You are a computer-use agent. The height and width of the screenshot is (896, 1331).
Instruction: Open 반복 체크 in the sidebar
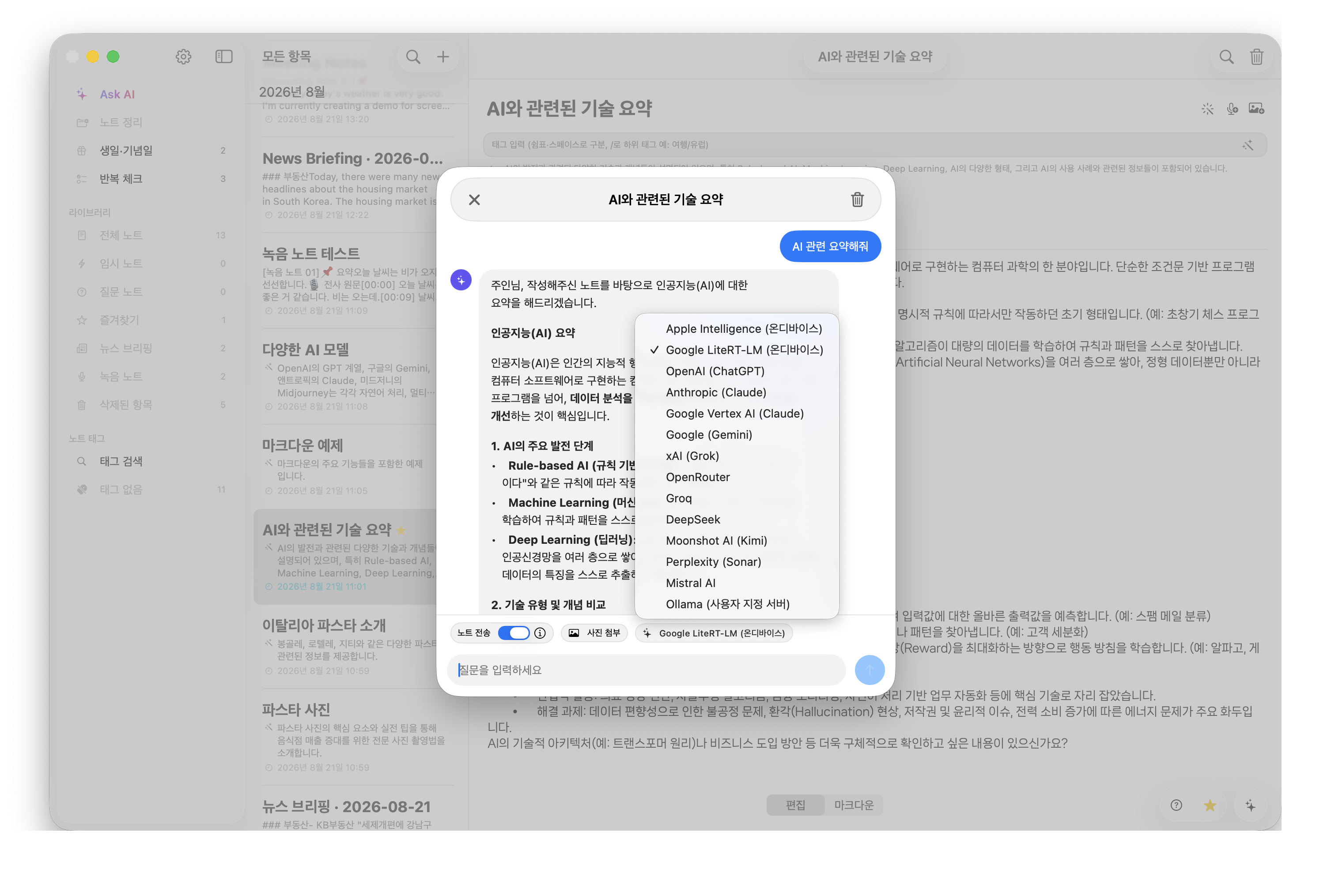(x=151, y=179)
